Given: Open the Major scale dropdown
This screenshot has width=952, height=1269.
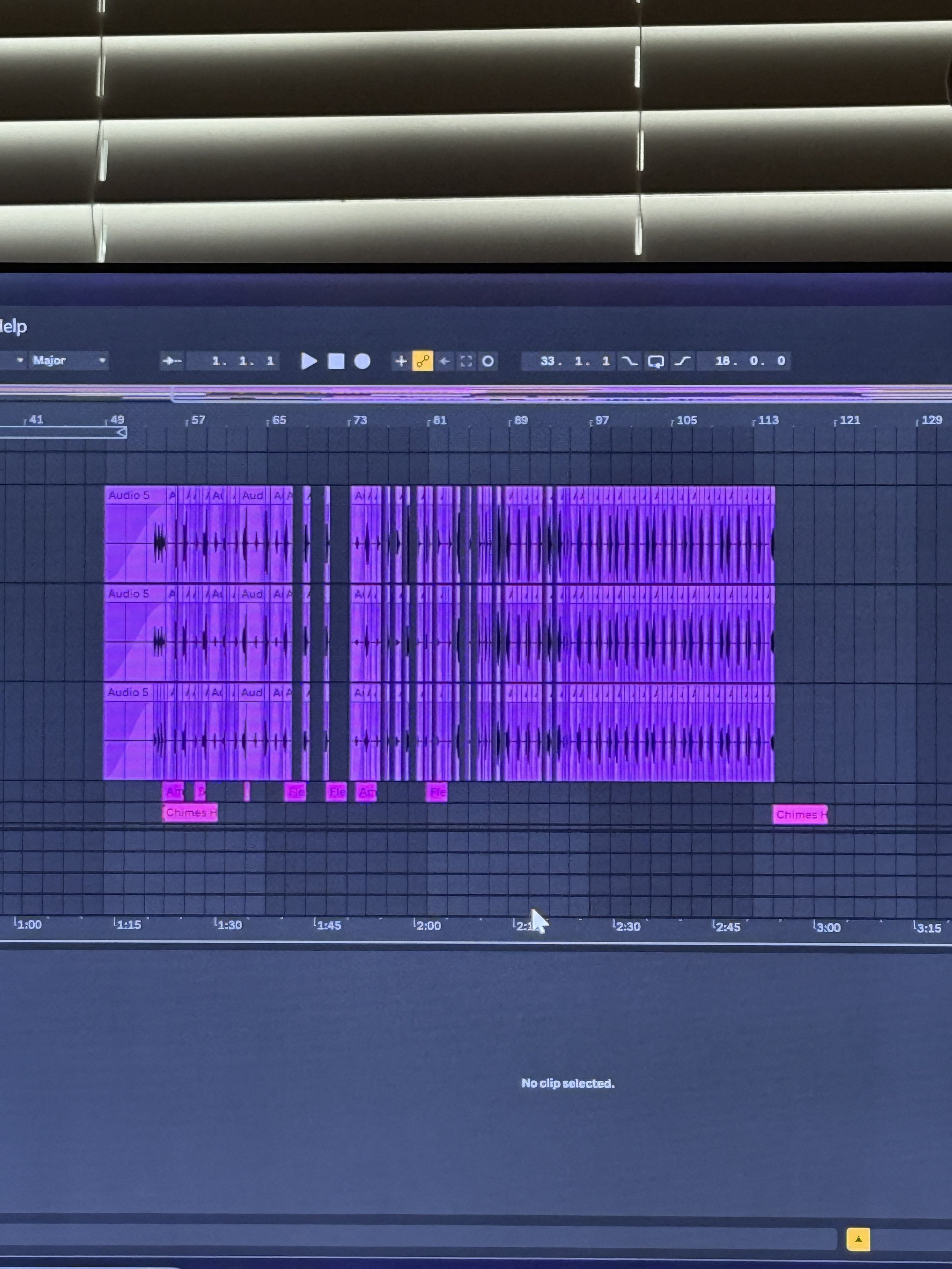Looking at the screenshot, I should pos(69,360).
